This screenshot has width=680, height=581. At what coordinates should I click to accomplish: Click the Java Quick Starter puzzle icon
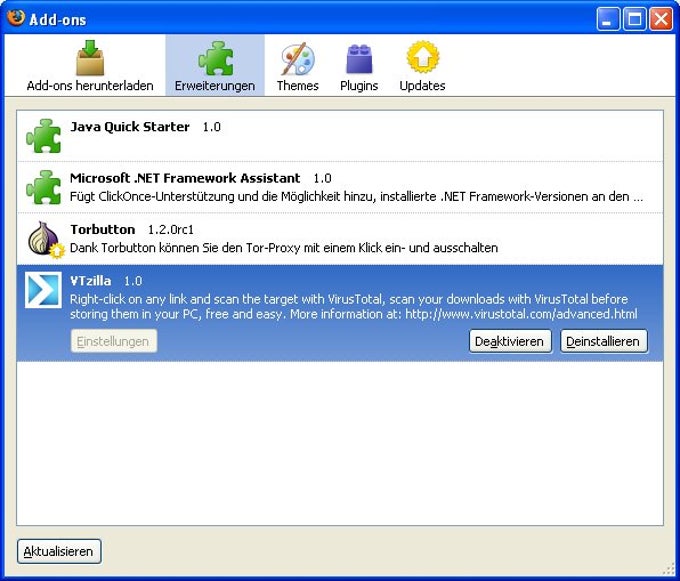pos(43,136)
